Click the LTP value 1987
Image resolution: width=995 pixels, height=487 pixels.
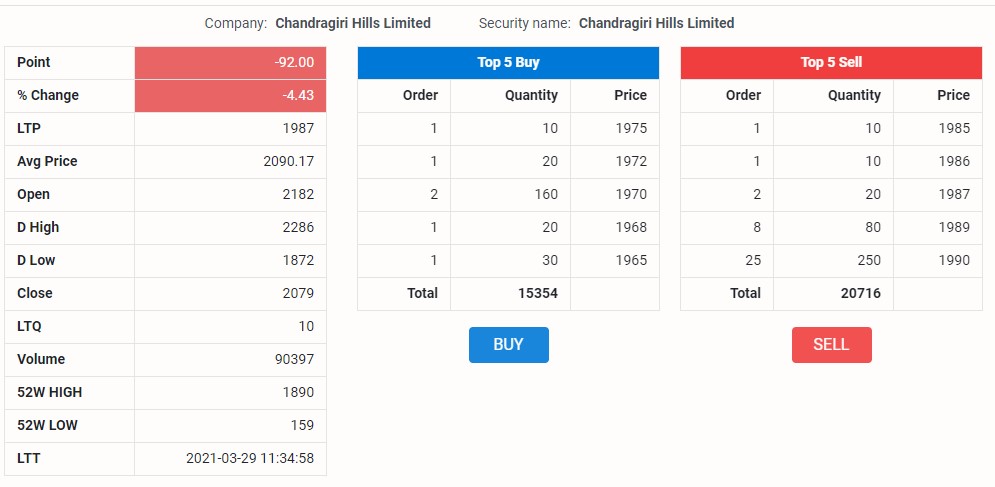coord(298,128)
